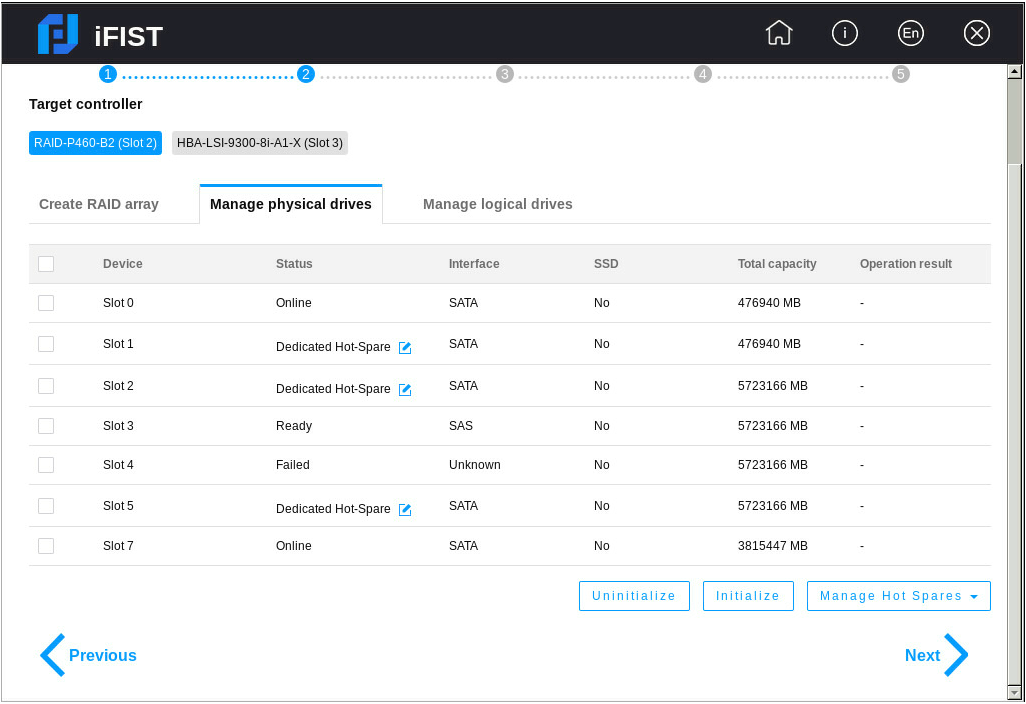Click the Slot 7 device name
Image resolution: width=1026 pixels, height=704 pixels.
(118, 546)
